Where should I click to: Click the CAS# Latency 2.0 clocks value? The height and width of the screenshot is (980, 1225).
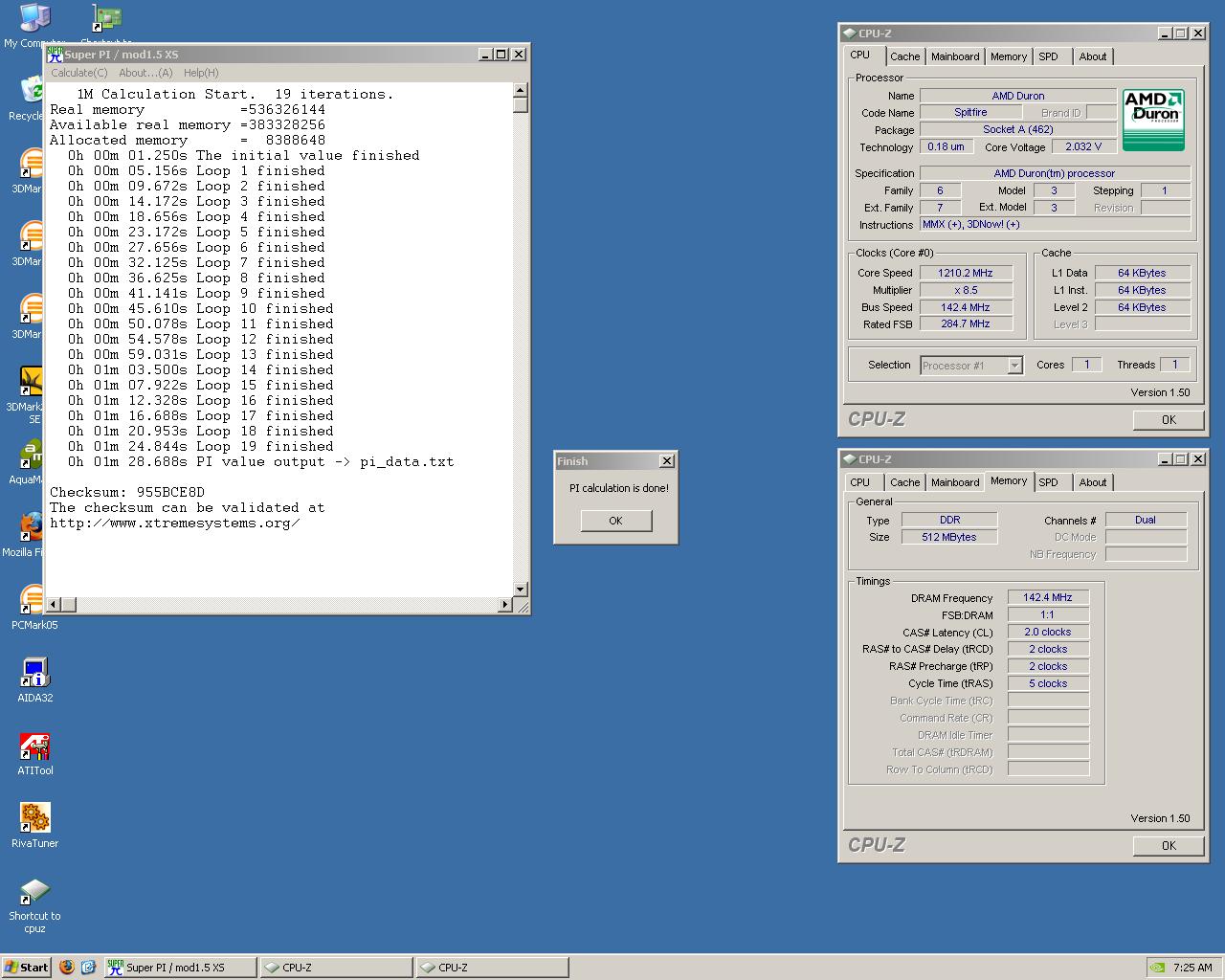click(1048, 632)
